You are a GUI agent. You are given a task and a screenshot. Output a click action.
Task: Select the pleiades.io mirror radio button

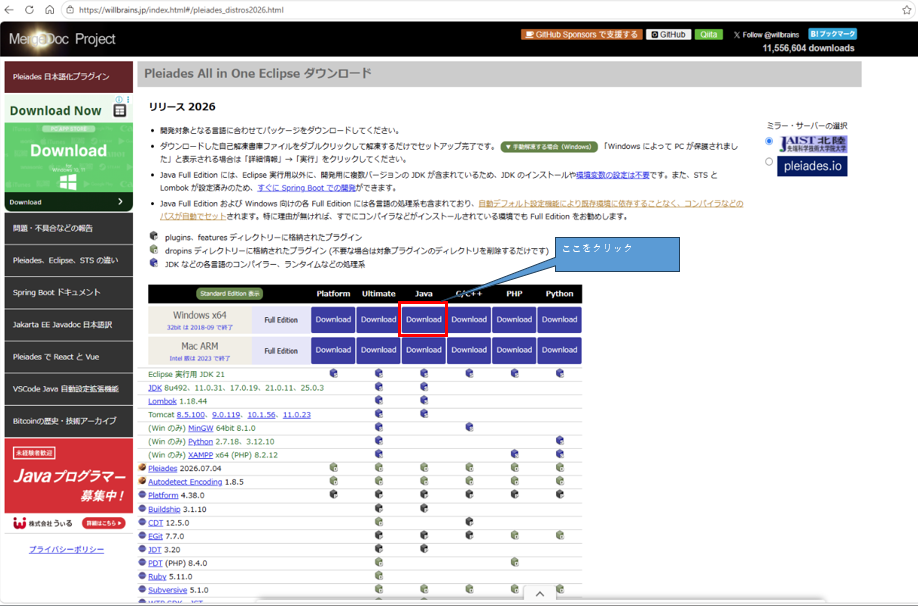tap(769, 162)
